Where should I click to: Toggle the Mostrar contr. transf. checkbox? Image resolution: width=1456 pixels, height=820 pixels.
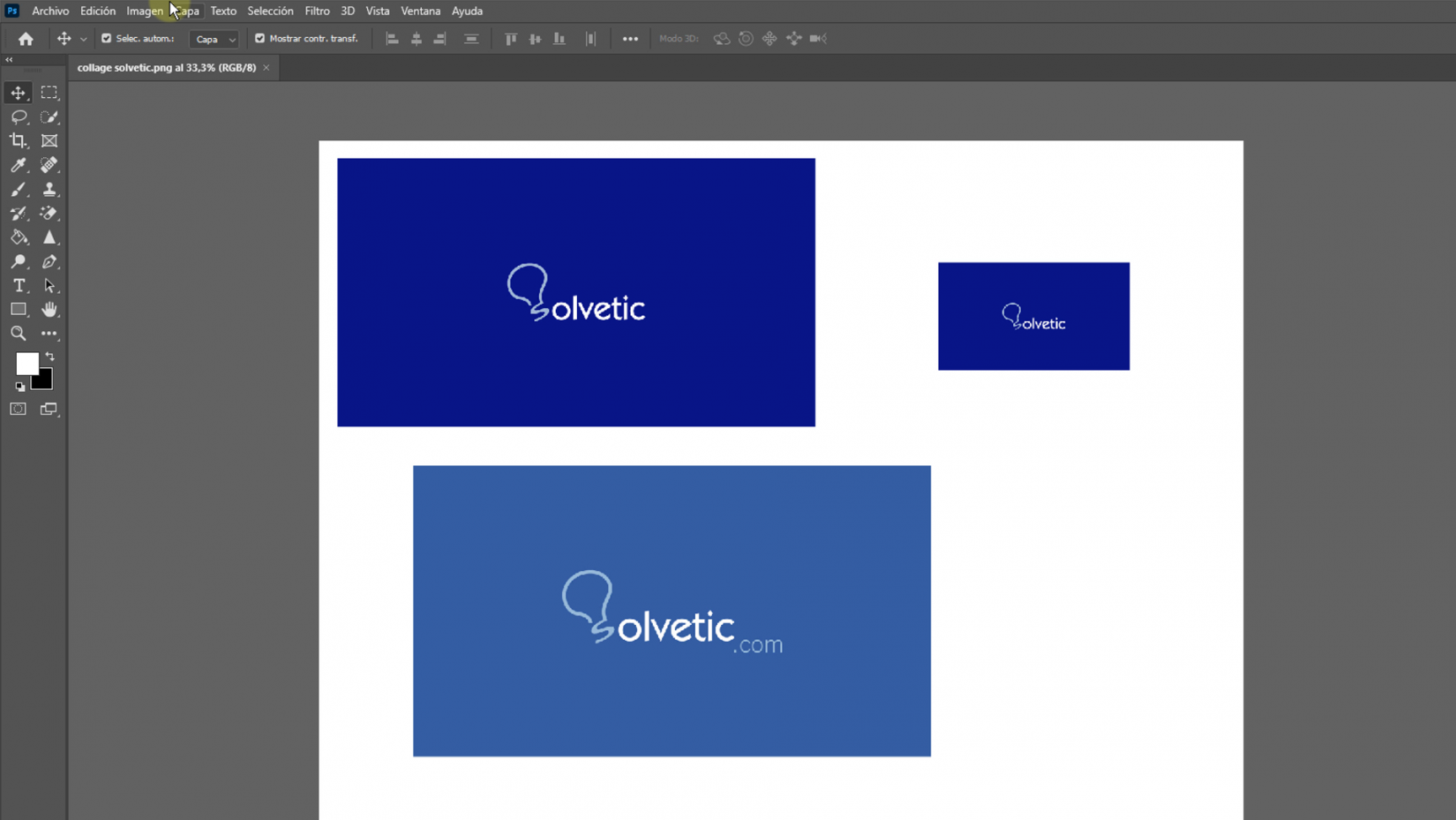coord(259,39)
